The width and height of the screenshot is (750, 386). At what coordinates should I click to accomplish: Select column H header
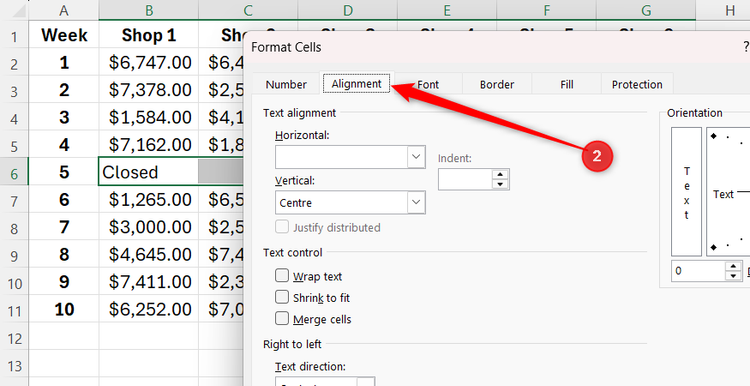click(x=729, y=10)
